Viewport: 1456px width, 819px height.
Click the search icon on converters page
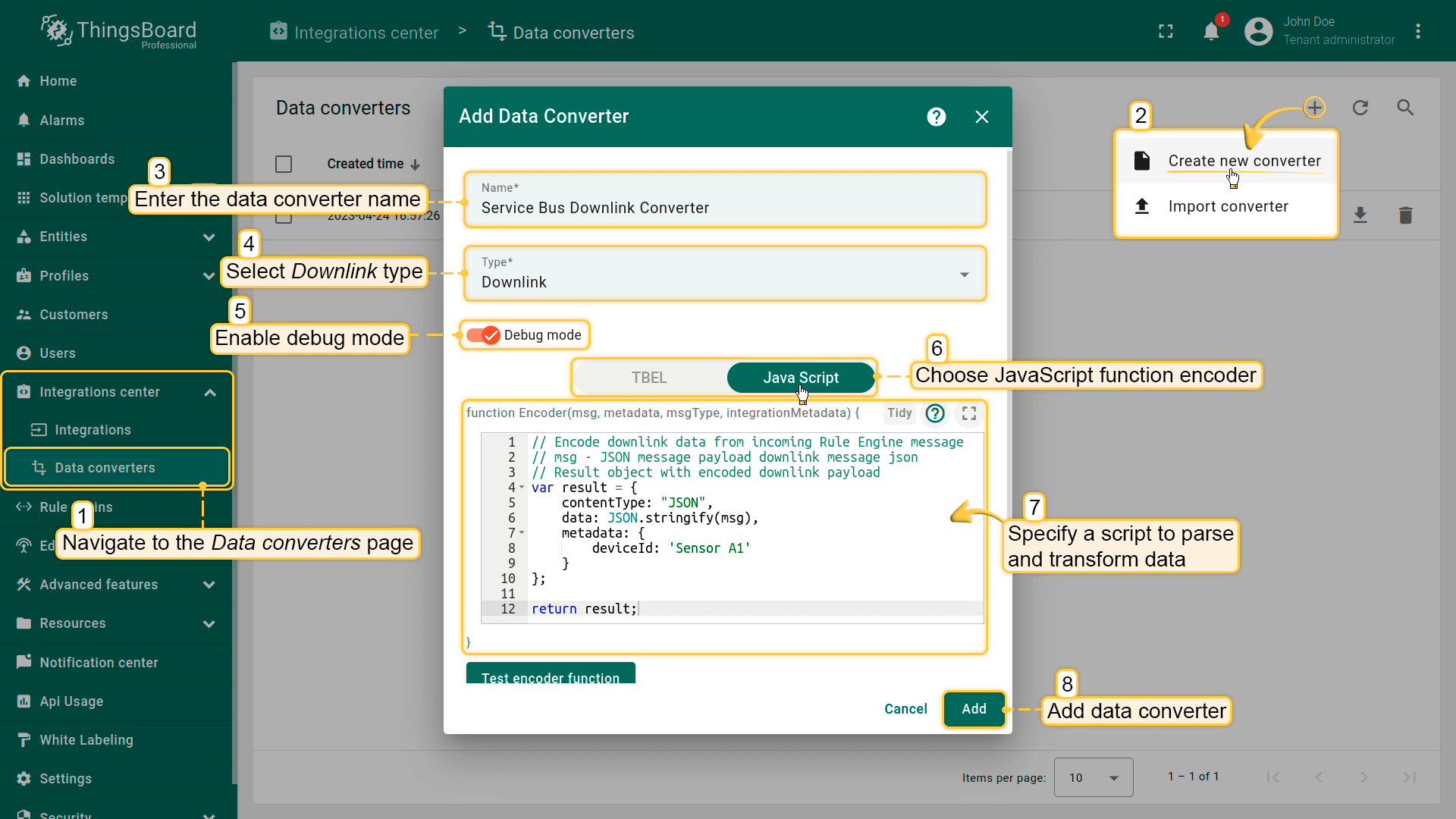(1407, 107)
